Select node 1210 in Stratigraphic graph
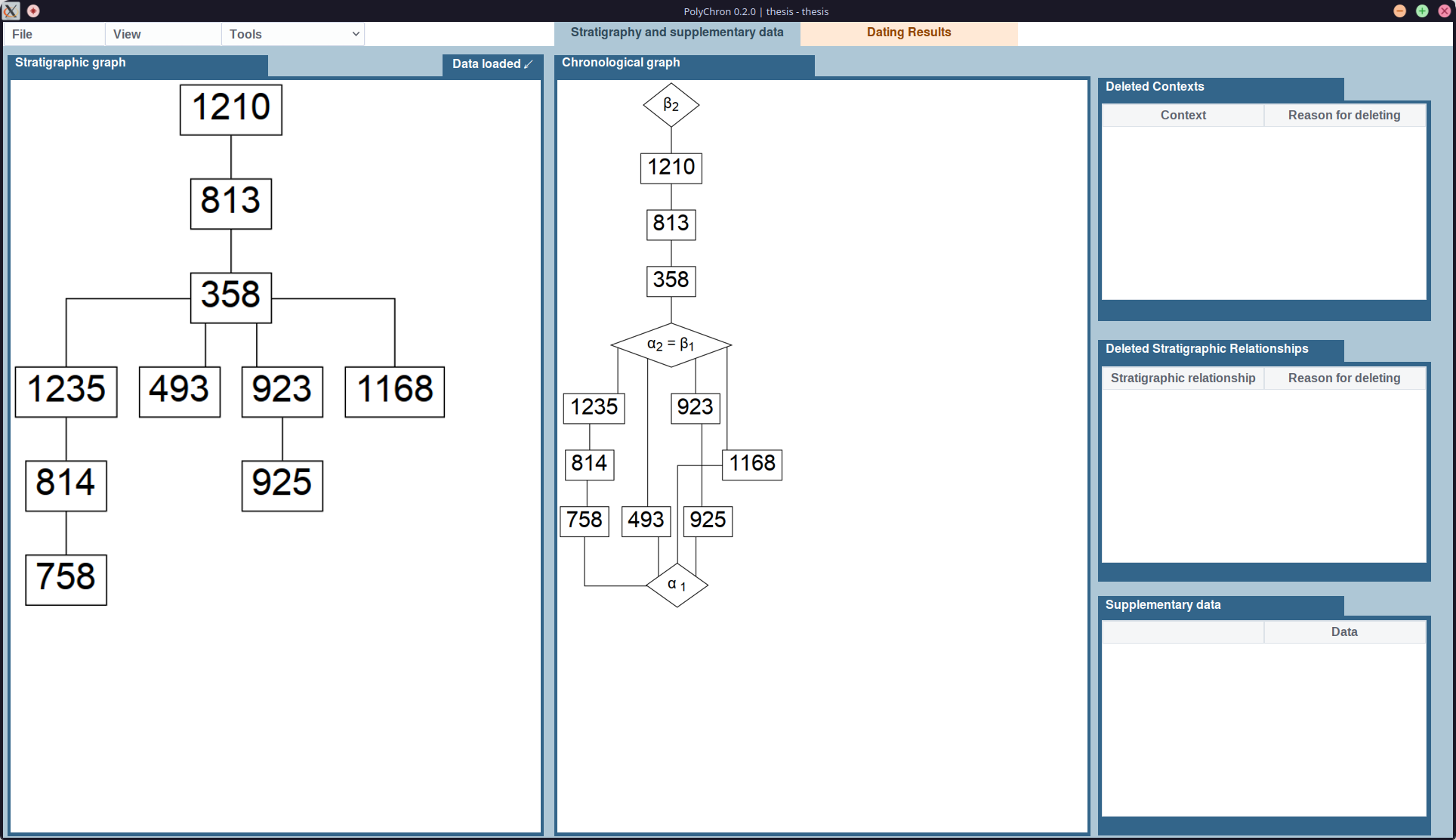The width and height of the screenshot is (1456, 840). (231, 110)
